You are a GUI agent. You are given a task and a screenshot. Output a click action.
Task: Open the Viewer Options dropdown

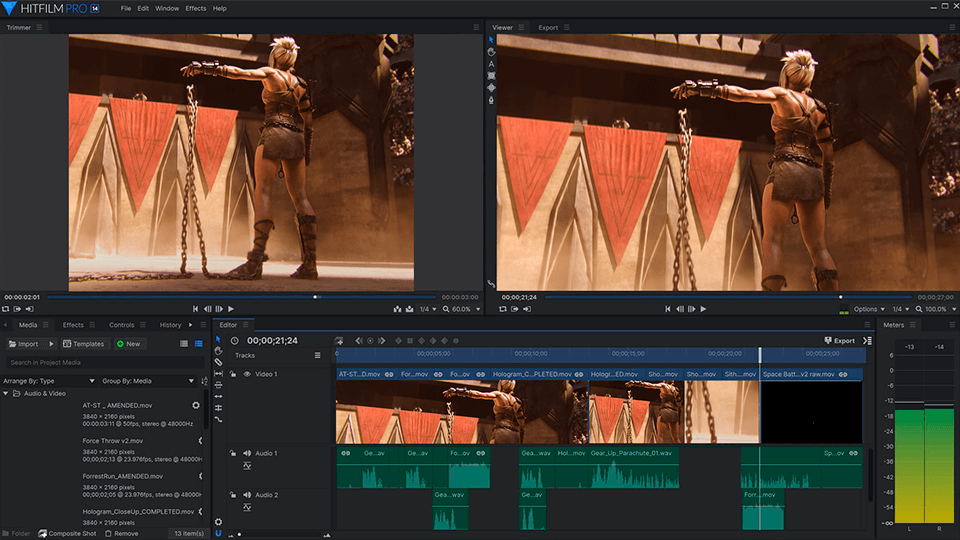[869, 309]
